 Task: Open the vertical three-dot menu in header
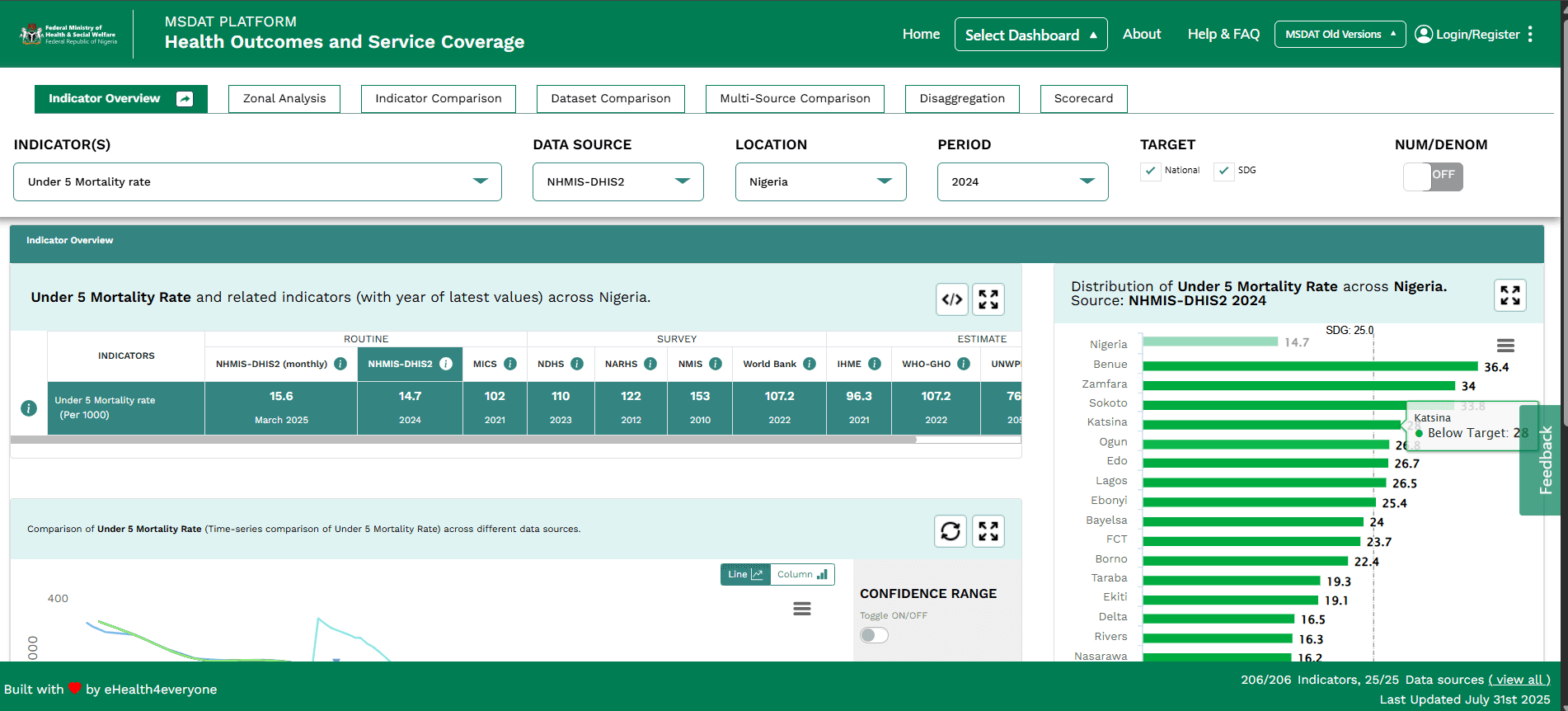1530,34
